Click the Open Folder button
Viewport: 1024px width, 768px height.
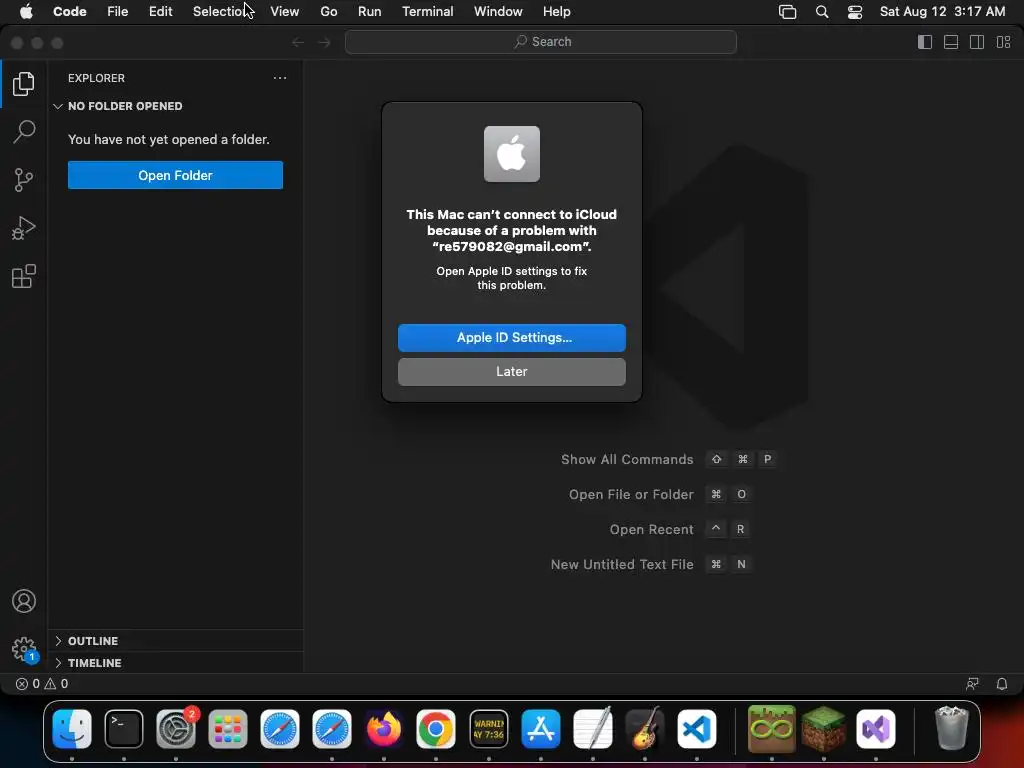click(175, 175)
